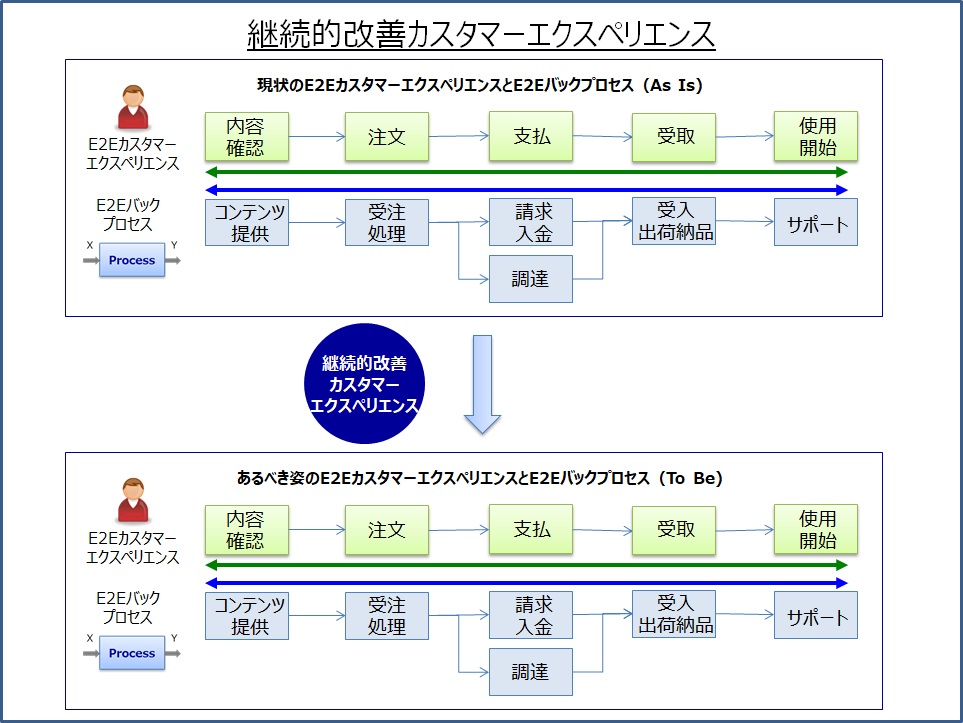Screen dimensions: 963x723
Task: Click E2Eカスタマーエクスペリエンス label in To Be panel
Action: point(133,547)
